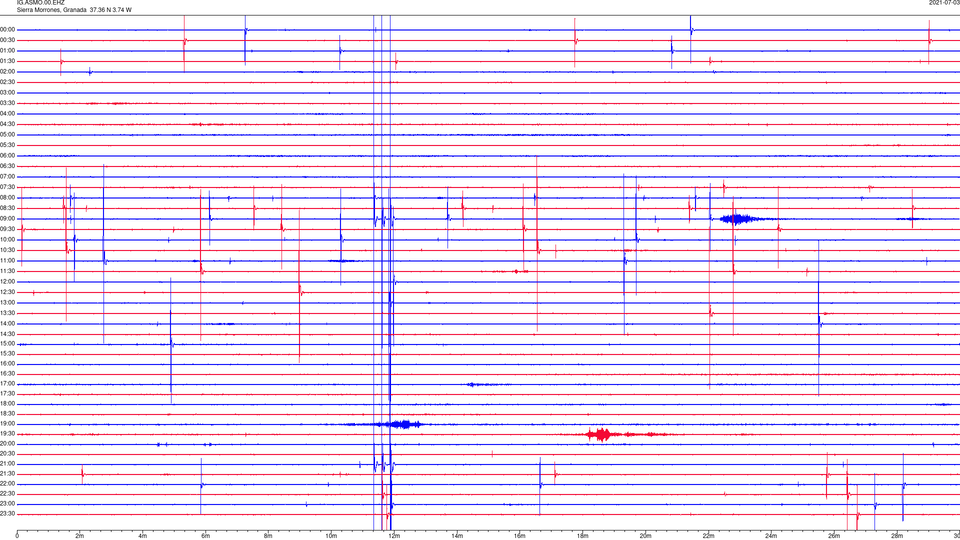960x540 pixels.
Task: Select the 06:00 trace time label
Action: coord(8,156)
